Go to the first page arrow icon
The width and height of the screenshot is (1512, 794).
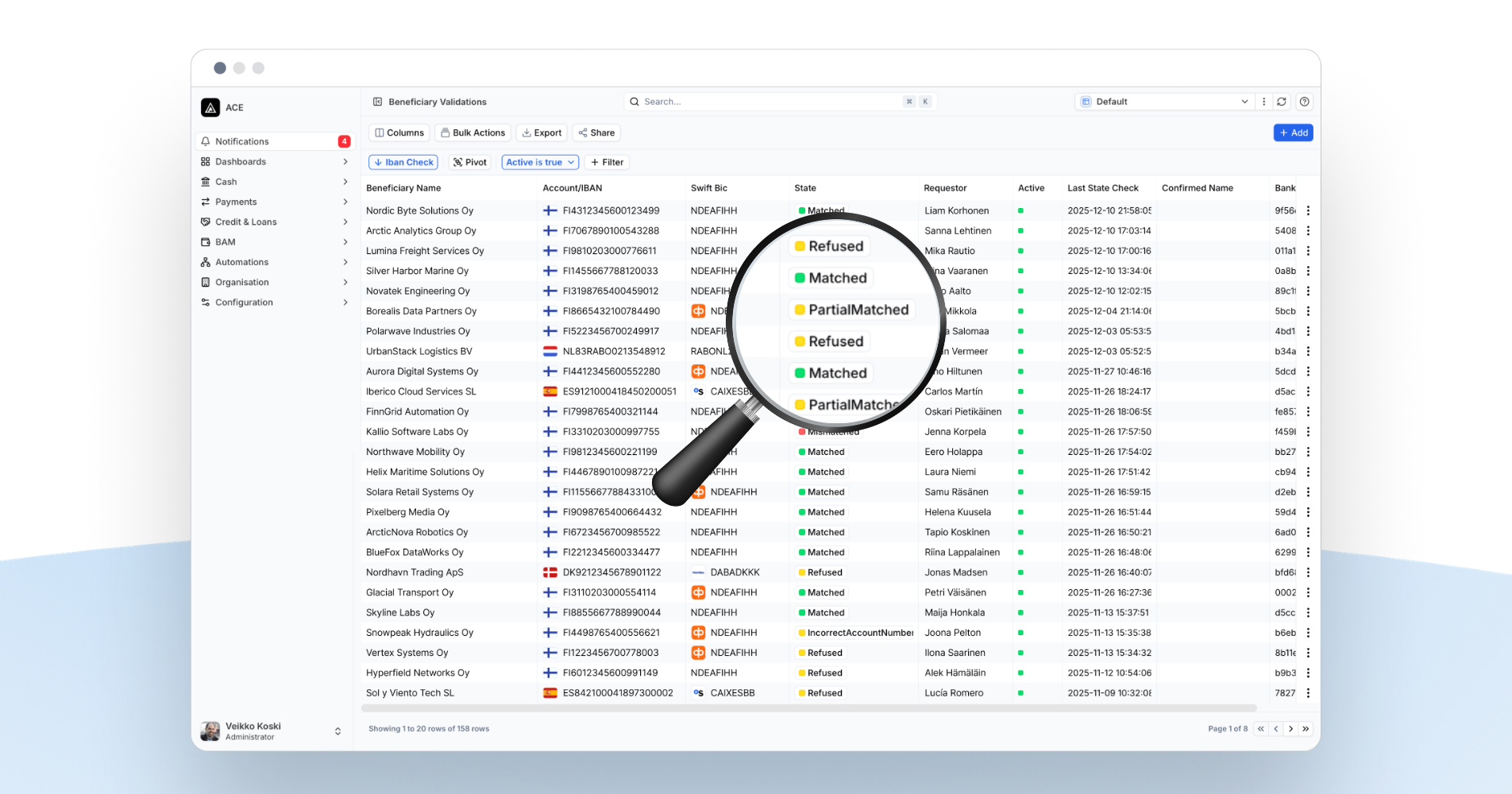click(1260, 729)
